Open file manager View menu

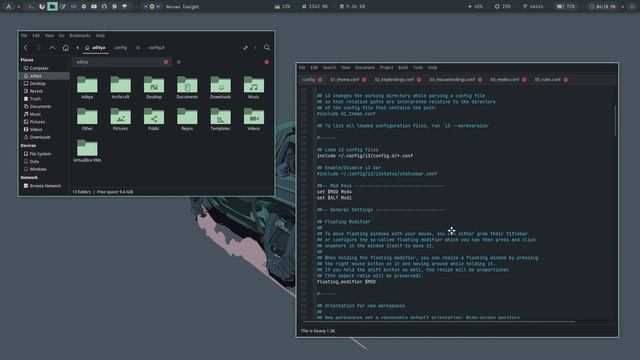(49, 36)
